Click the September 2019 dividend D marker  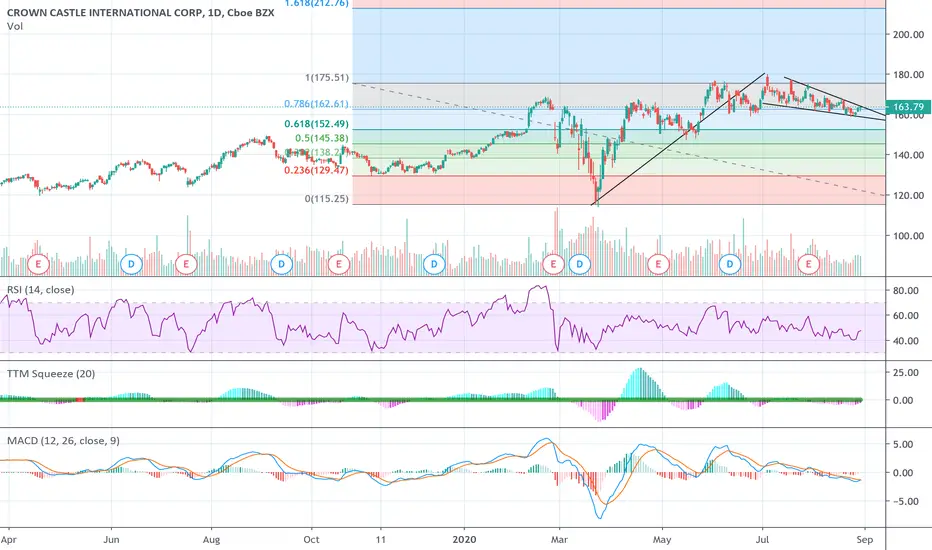tap(282, 264)
